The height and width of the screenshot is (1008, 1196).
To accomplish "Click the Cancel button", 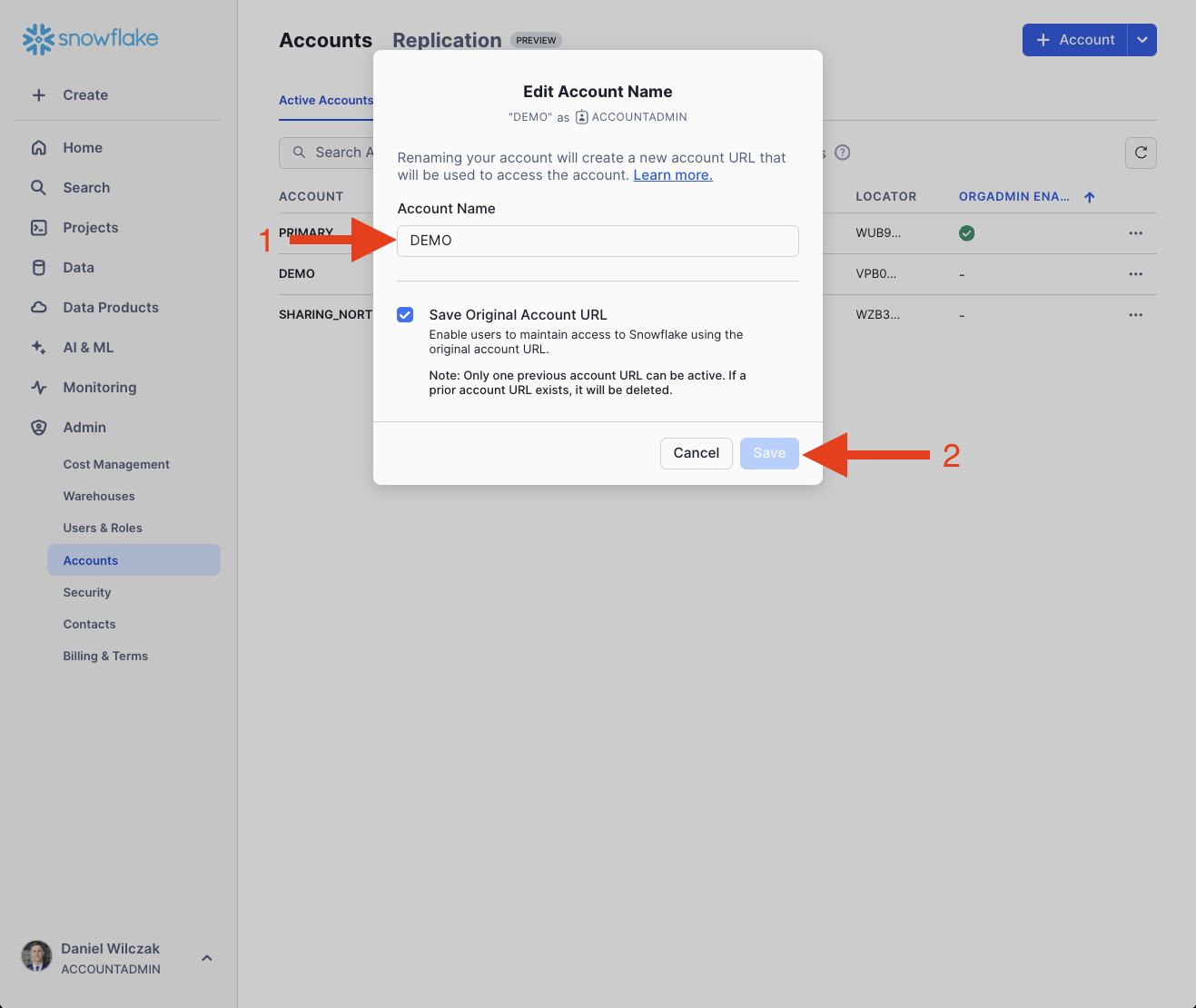I will [696, 453].
